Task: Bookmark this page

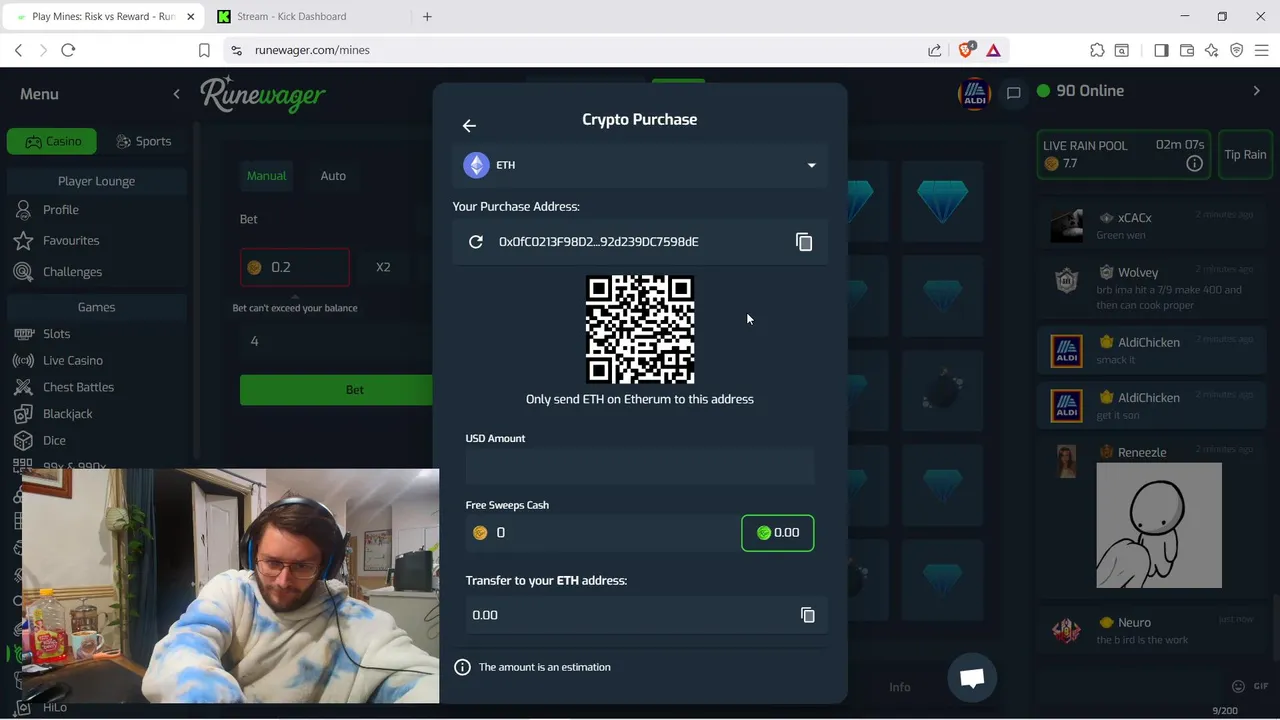Action: [x=204, y=50]
